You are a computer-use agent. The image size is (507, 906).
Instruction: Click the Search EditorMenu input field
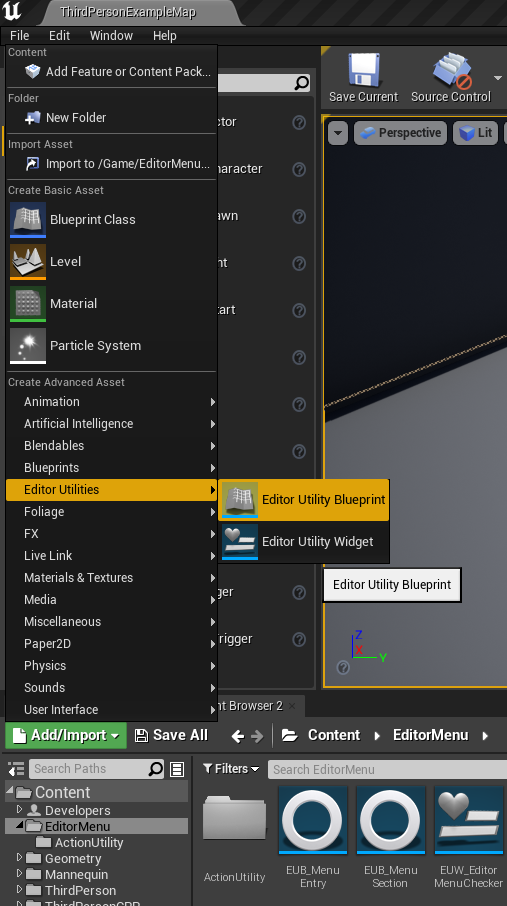(x=387, y=769)
